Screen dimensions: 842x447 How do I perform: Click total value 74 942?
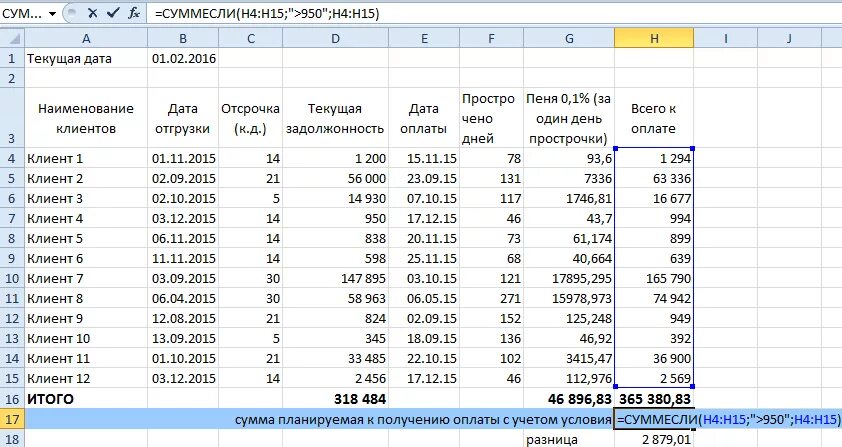[654, 298]
